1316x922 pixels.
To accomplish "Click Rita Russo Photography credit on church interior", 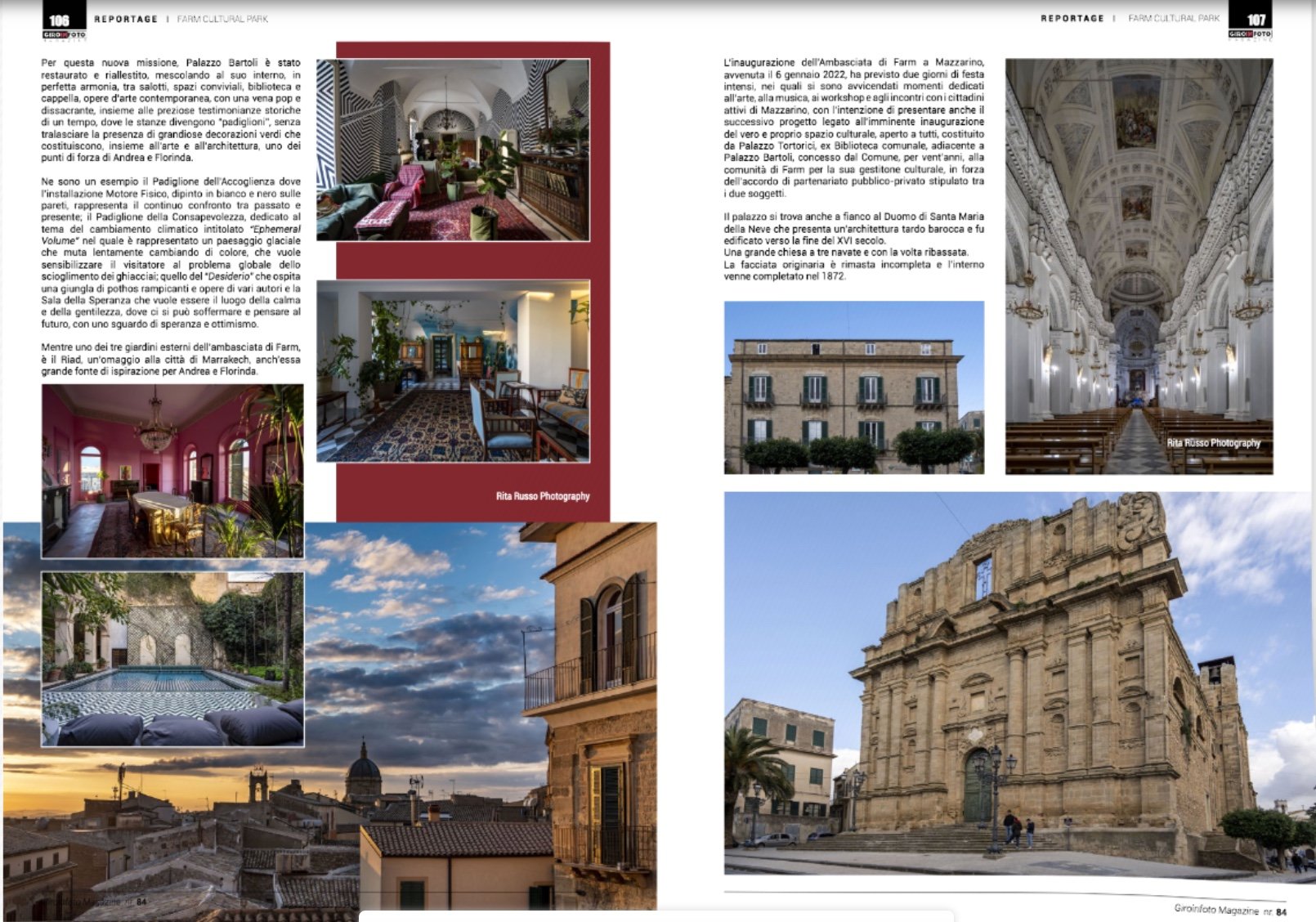I will click(1214, 443).
